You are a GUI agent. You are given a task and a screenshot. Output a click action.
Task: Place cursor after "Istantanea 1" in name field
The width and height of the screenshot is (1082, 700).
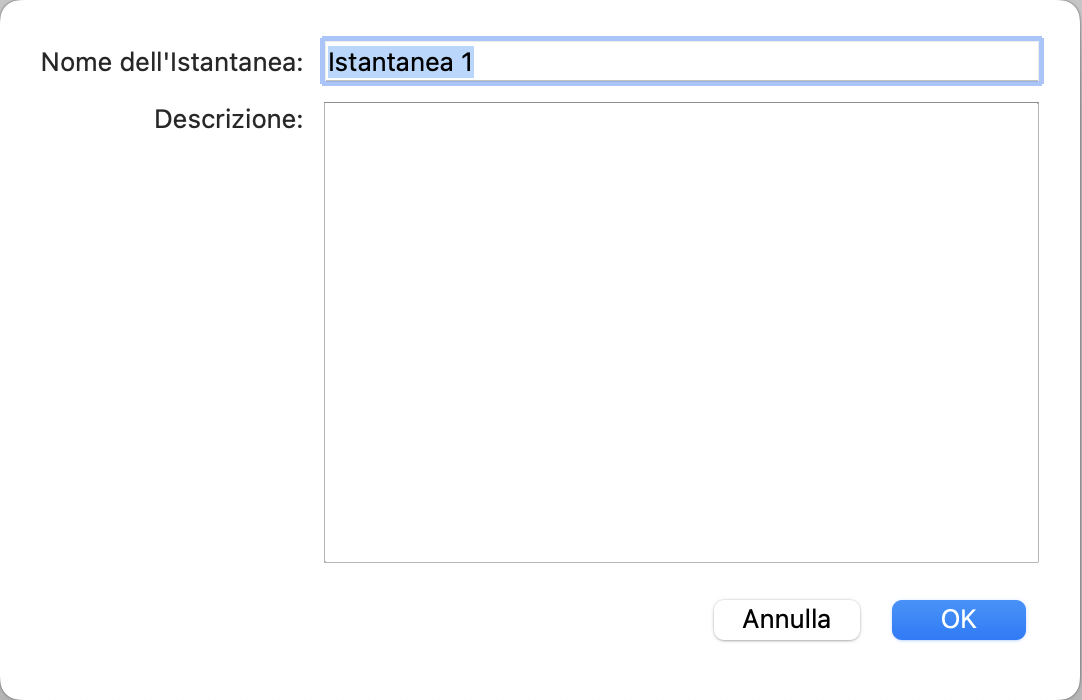click(x=475, y=62)
